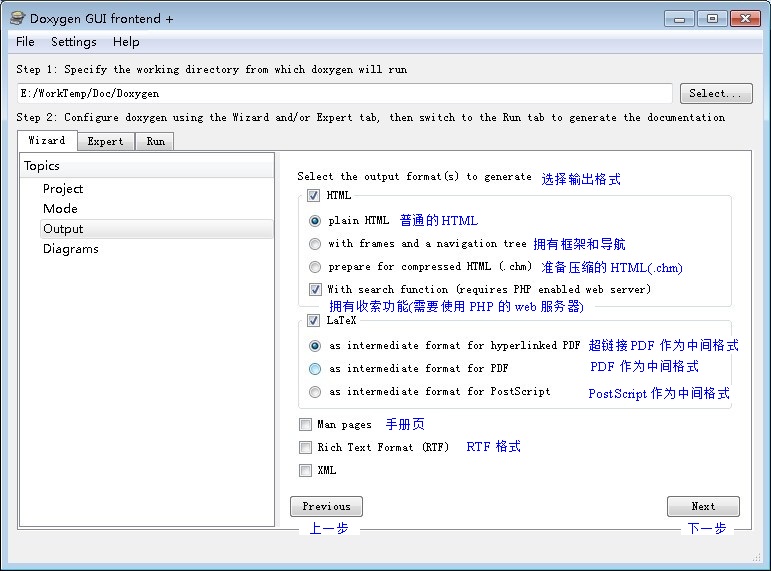Viewport: 771px width, 571px height.
Task: Click the Topics list header
Action: (147, 166)
